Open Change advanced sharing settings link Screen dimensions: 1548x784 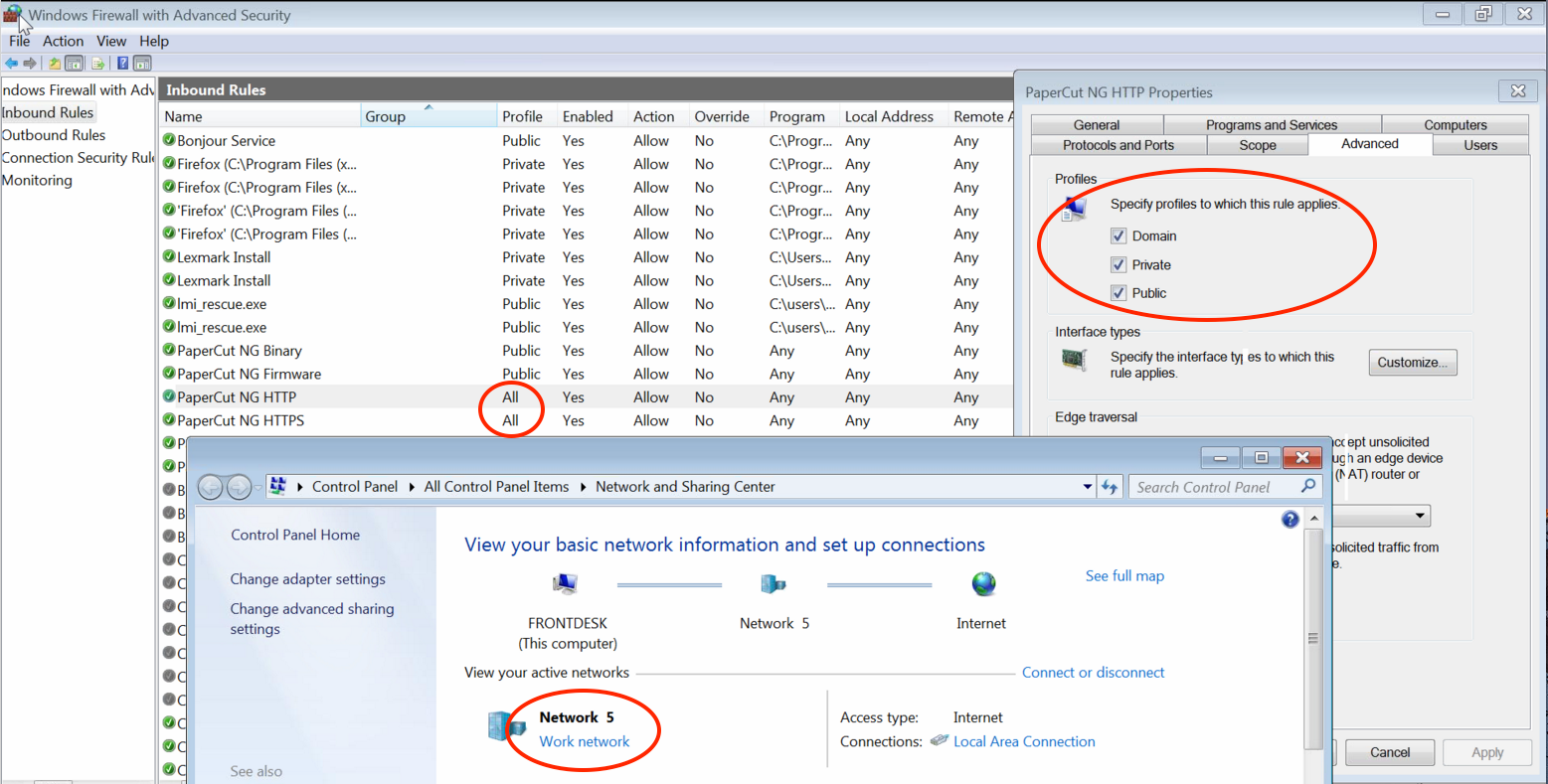[312, 619]
